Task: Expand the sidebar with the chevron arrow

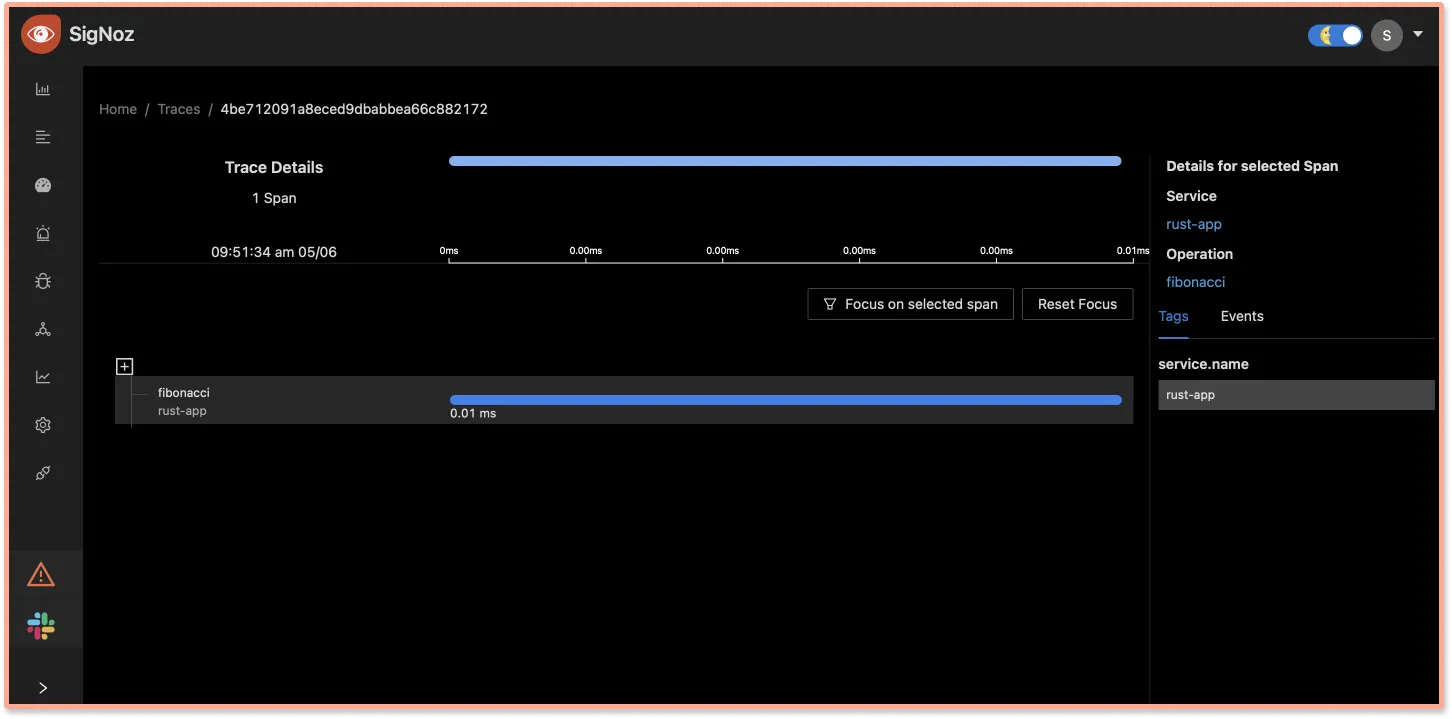Action: (x=43, y=688)
